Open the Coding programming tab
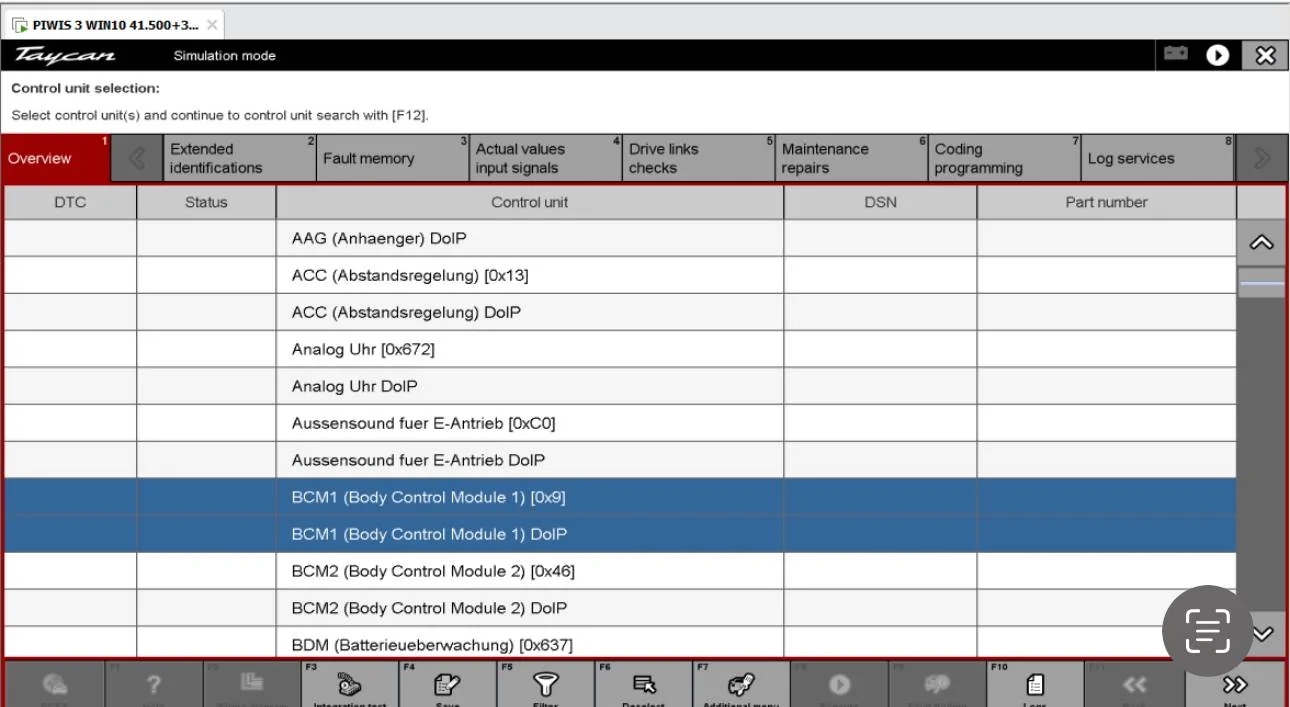Viewport: 1290px width, 707px height. click(1004, 158)
